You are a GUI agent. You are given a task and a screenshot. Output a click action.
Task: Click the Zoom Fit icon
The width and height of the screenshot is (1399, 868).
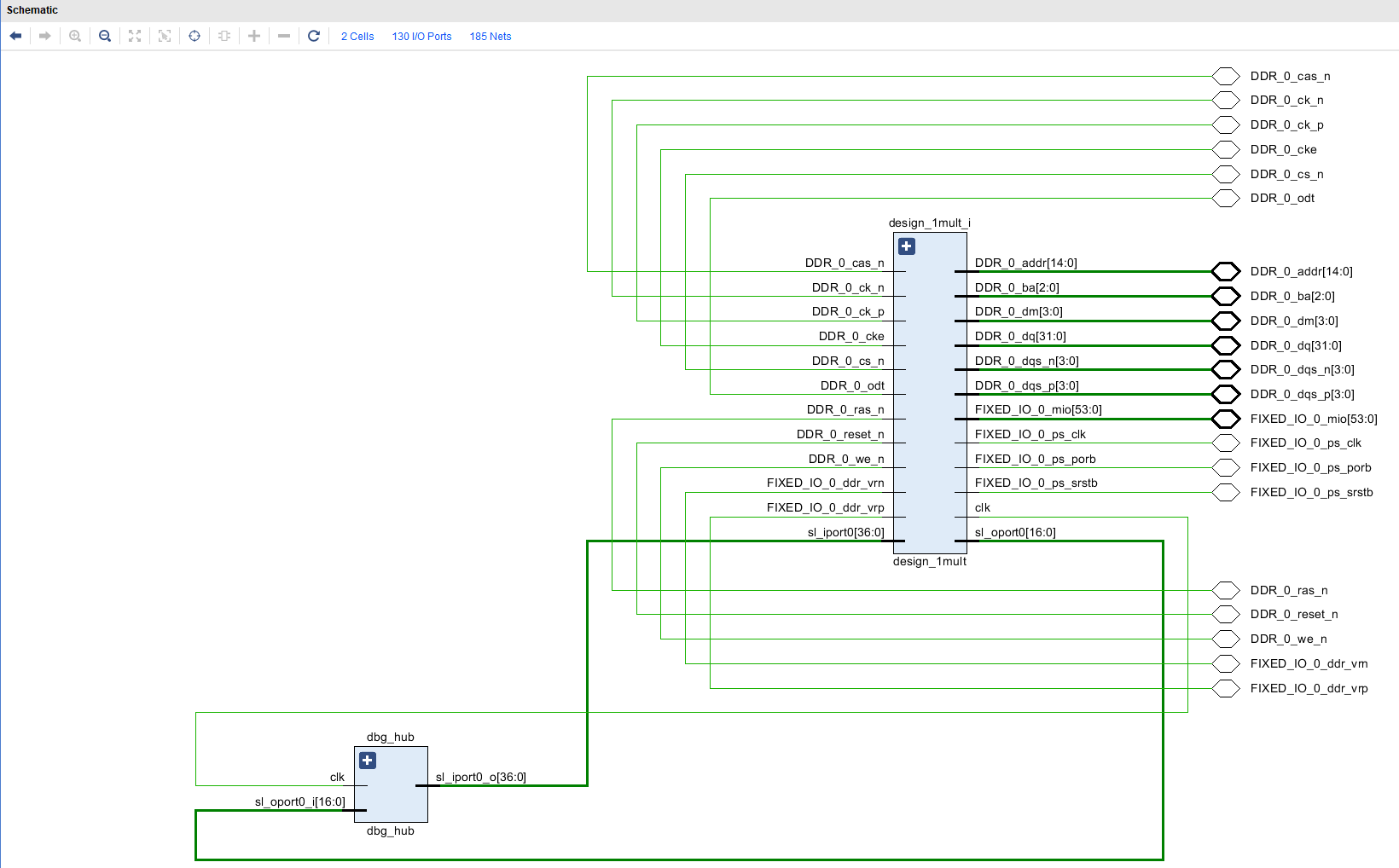tap(134, 36)
